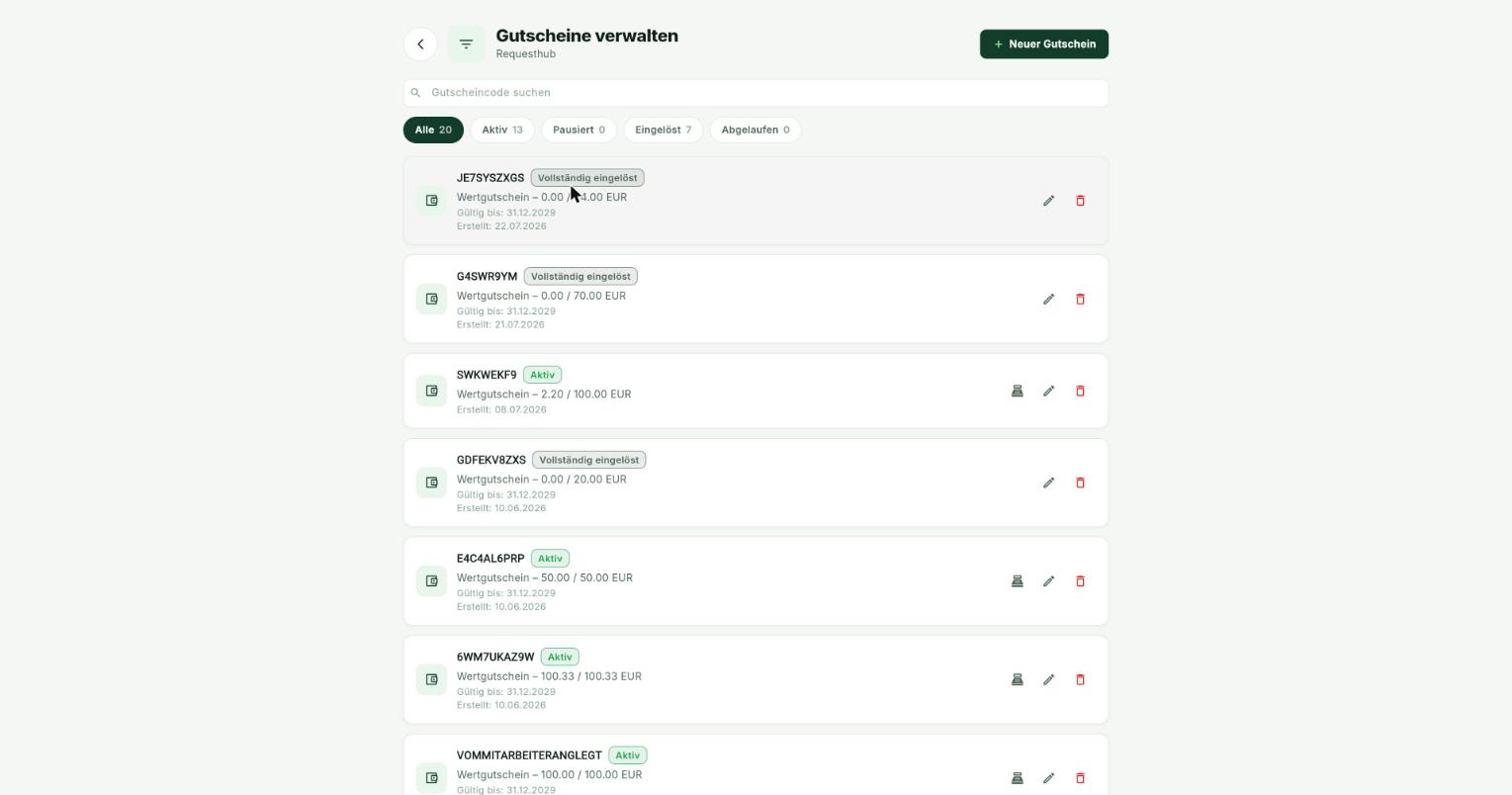Edit voucher G4SWR9YM
1512x795 pixels.
pos(1048,299)
